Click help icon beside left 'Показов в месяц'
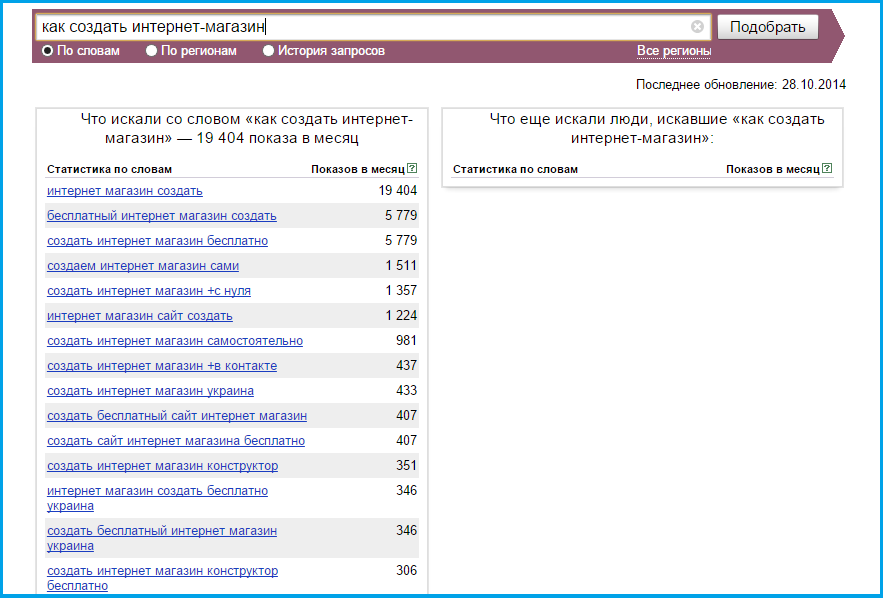Image resolution: width=883 pixels, height=598 pixels. (x=412, y=169)
